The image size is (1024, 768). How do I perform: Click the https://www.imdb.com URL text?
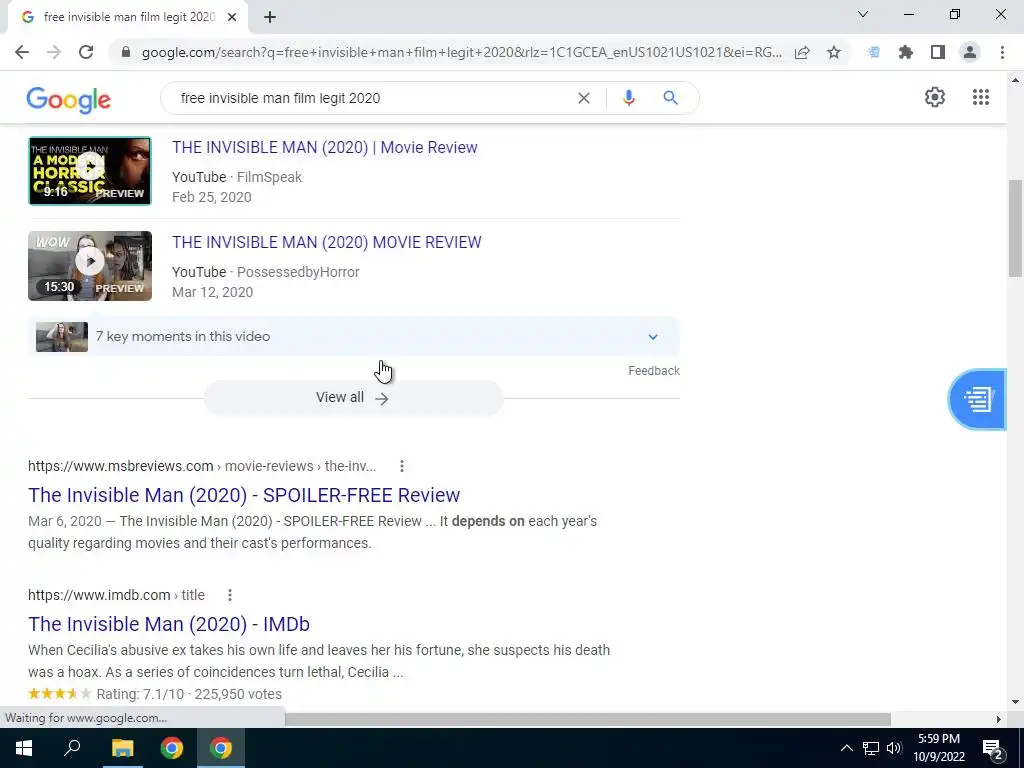99,595
